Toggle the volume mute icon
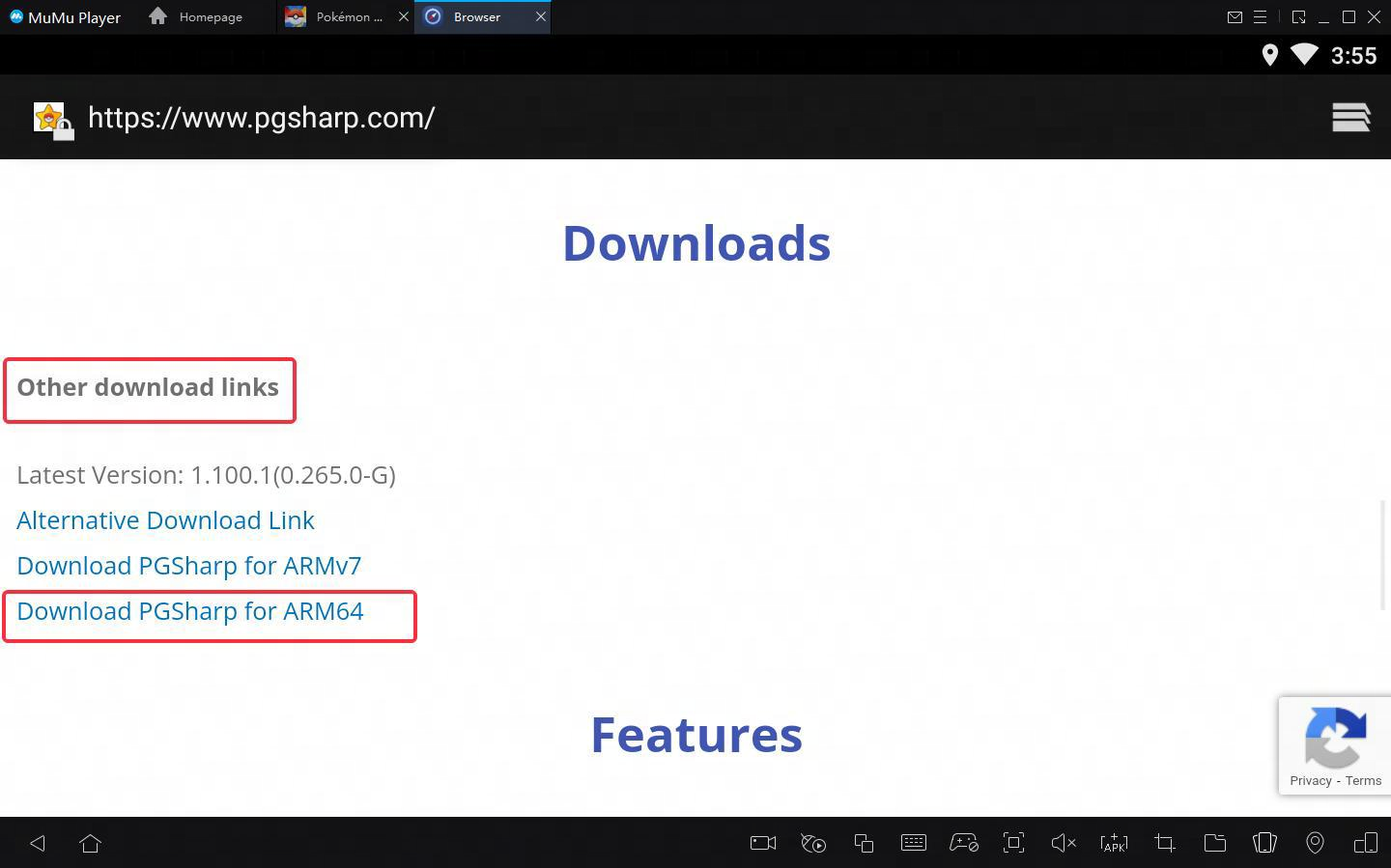 [1064, 843]
